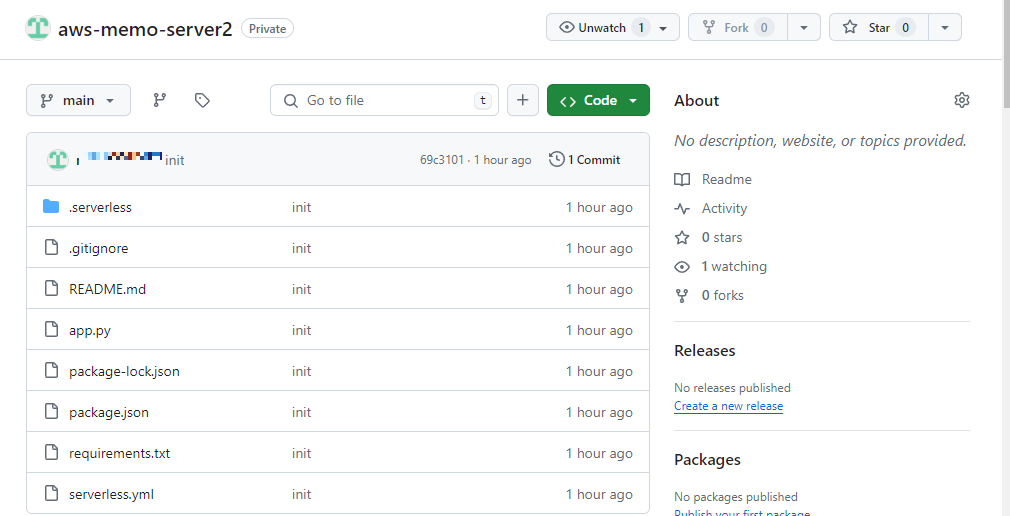
Task: Click the commit author avatar in the commit row
Action: (58, 159)
